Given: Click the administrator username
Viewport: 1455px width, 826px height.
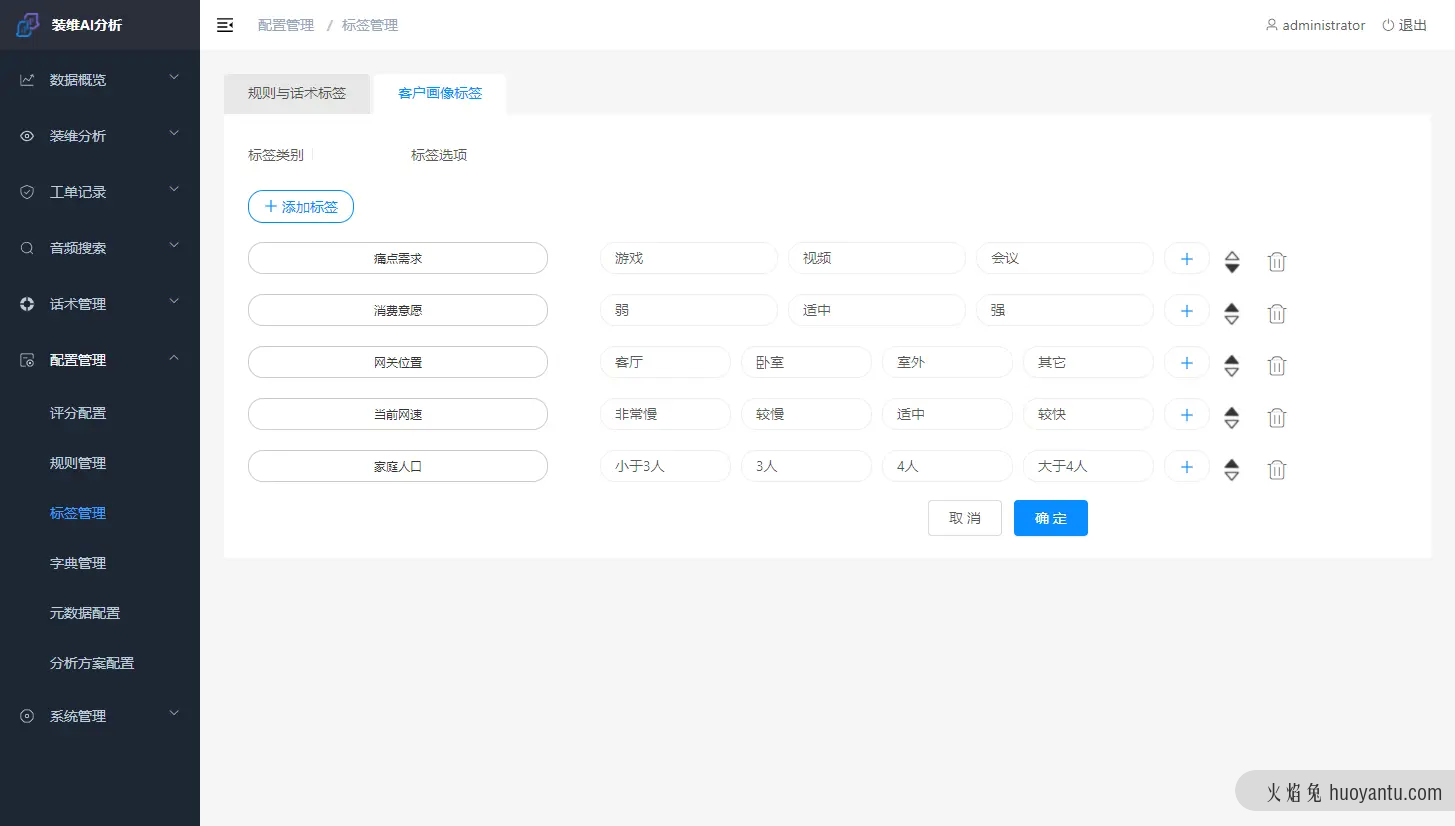Looking at the screenshot, I should click(1324, 25).
